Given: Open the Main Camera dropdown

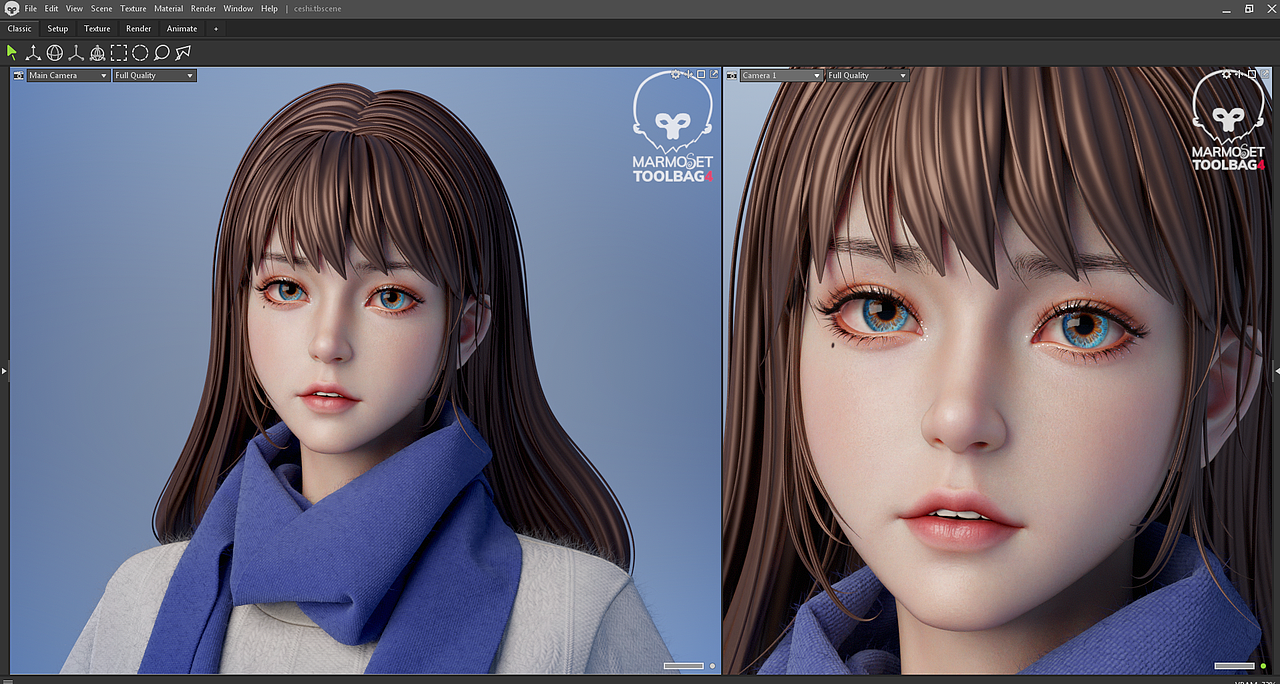Looking at the screenshot, I should pyautogui.click(x=68, y=75).
